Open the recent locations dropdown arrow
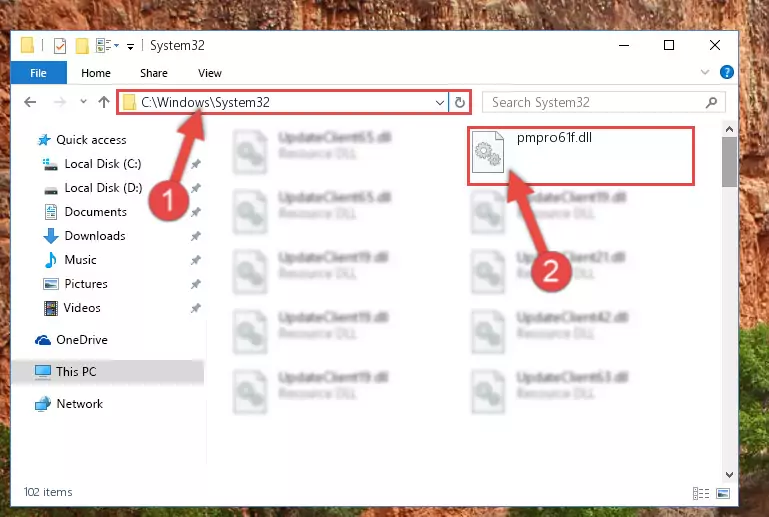 click(x=83, y=102)
